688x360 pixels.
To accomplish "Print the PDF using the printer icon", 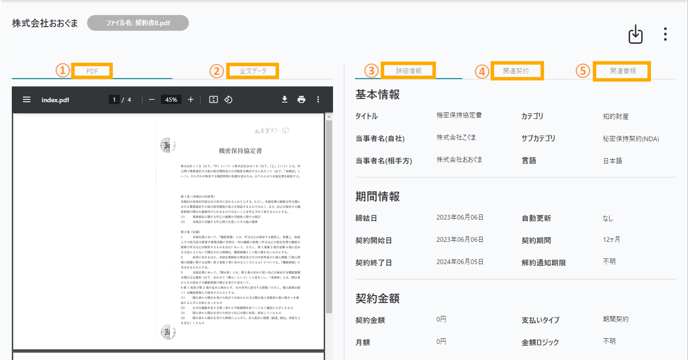I will click(301, 100).
